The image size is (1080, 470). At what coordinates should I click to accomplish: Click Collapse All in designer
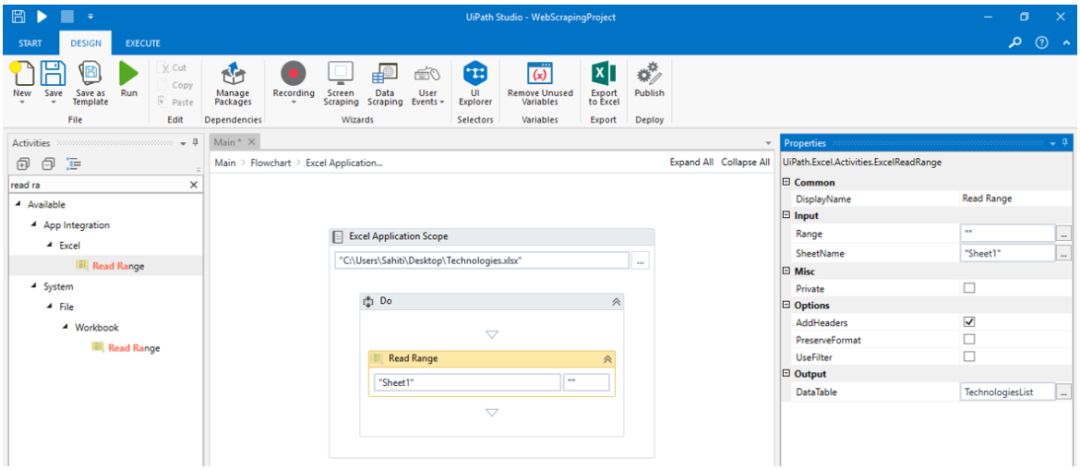[x=745, y=163]
